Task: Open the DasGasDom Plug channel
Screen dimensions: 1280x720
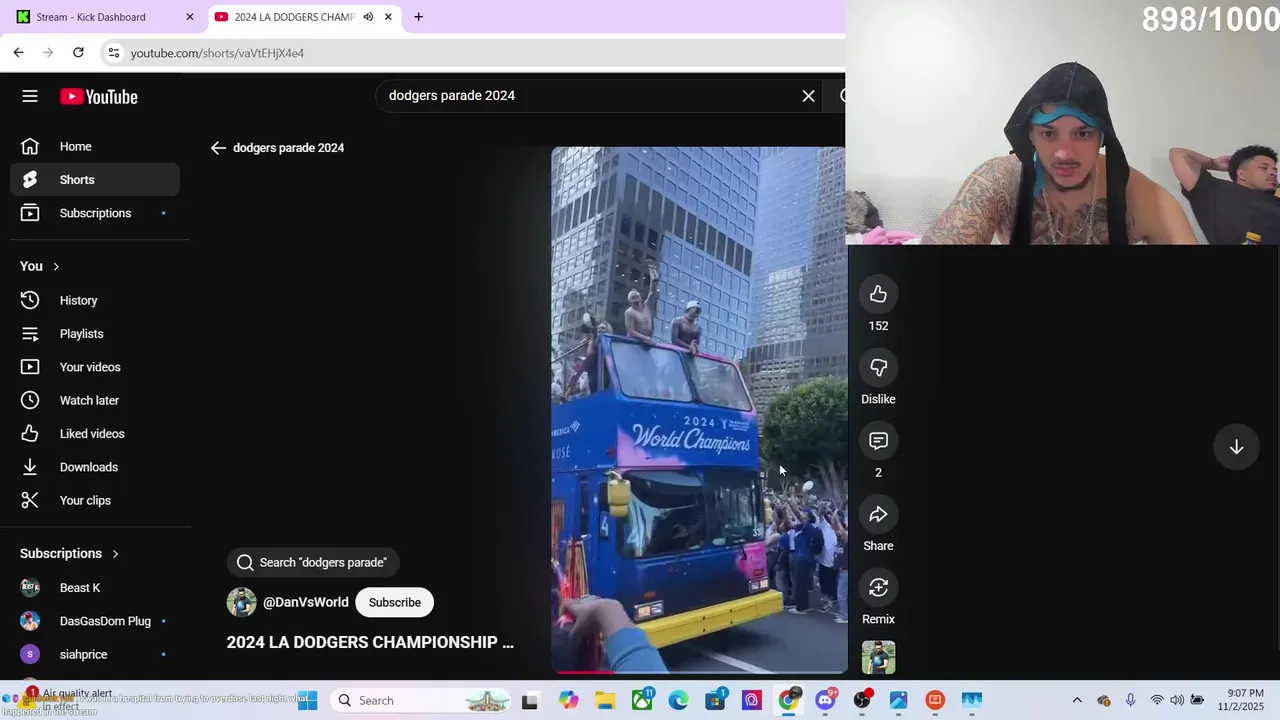Action: coord(95,621)
